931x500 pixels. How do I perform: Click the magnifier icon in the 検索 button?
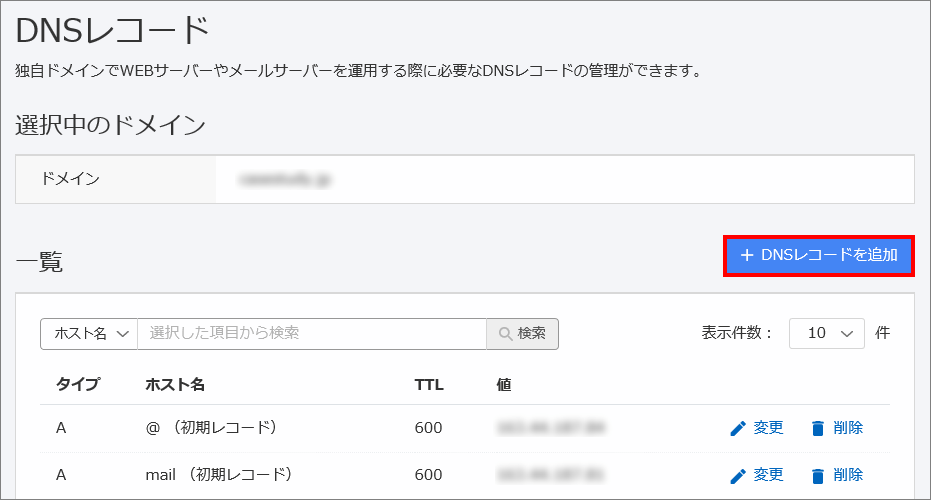(x=505, y=334)
